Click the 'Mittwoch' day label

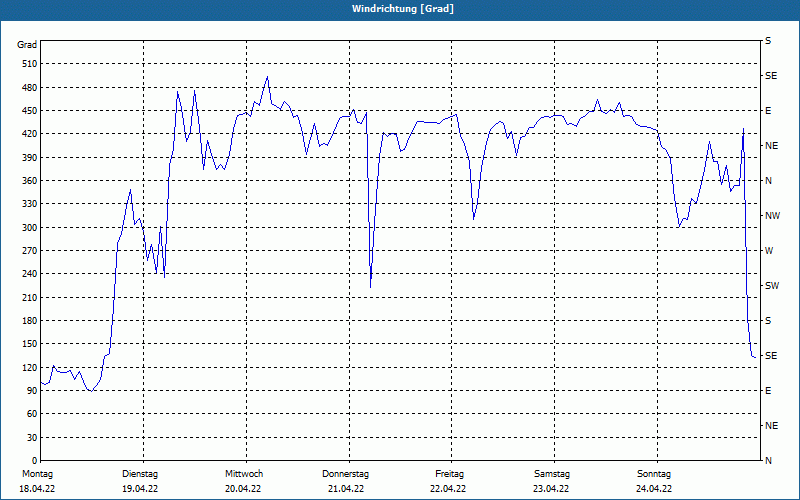244,474
